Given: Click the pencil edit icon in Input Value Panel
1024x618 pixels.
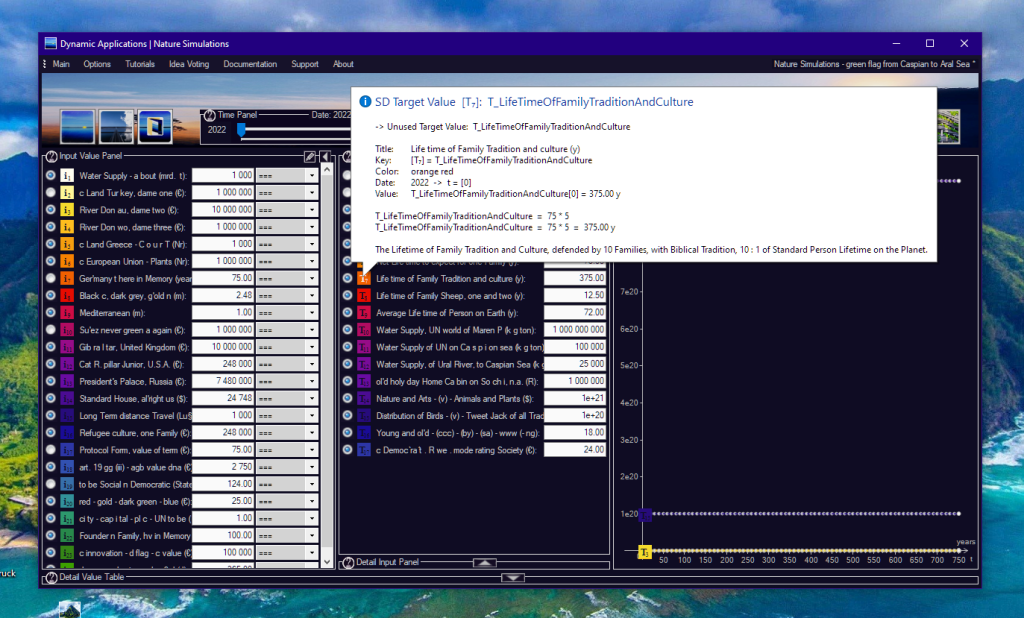Looking at the screenshot, I should pyautogui.click(x=310, y=157).
